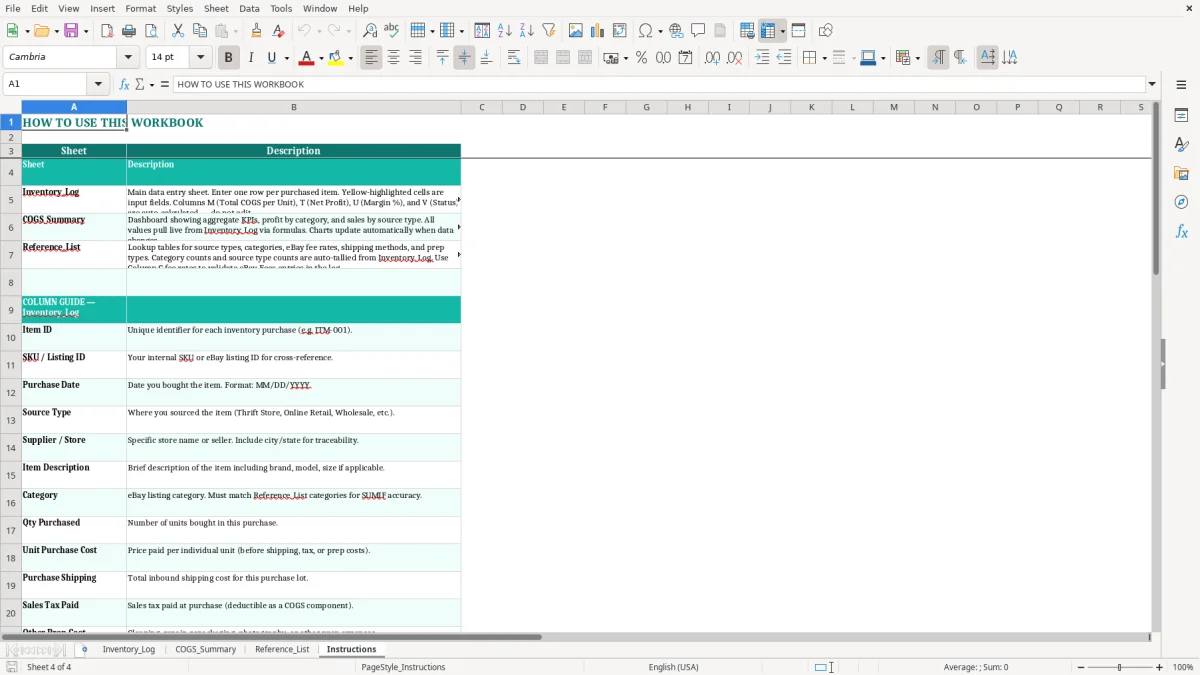Click the row 10 header

(11, 337)
